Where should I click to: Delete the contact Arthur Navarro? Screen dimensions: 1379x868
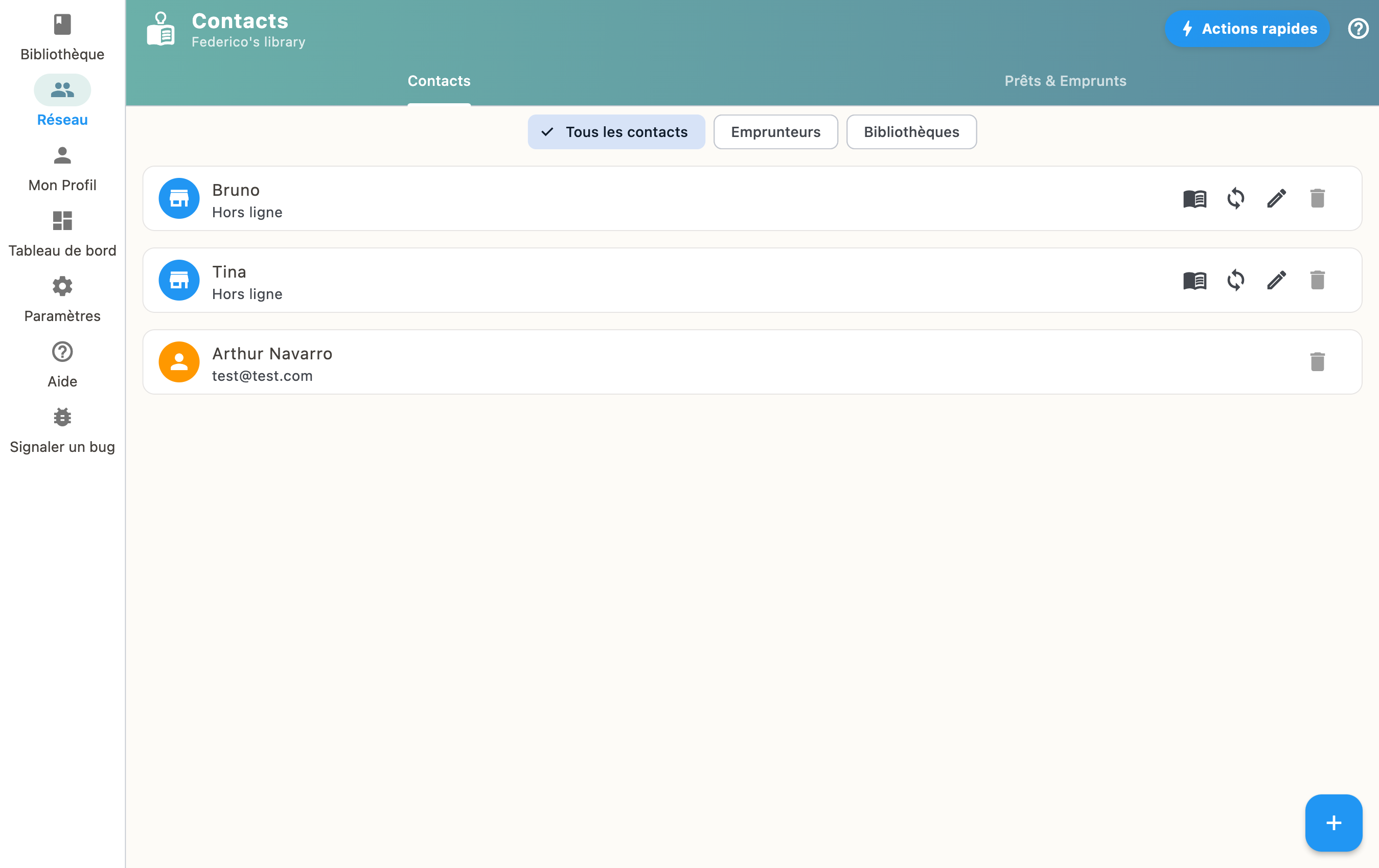click(x=1317, y=361)
